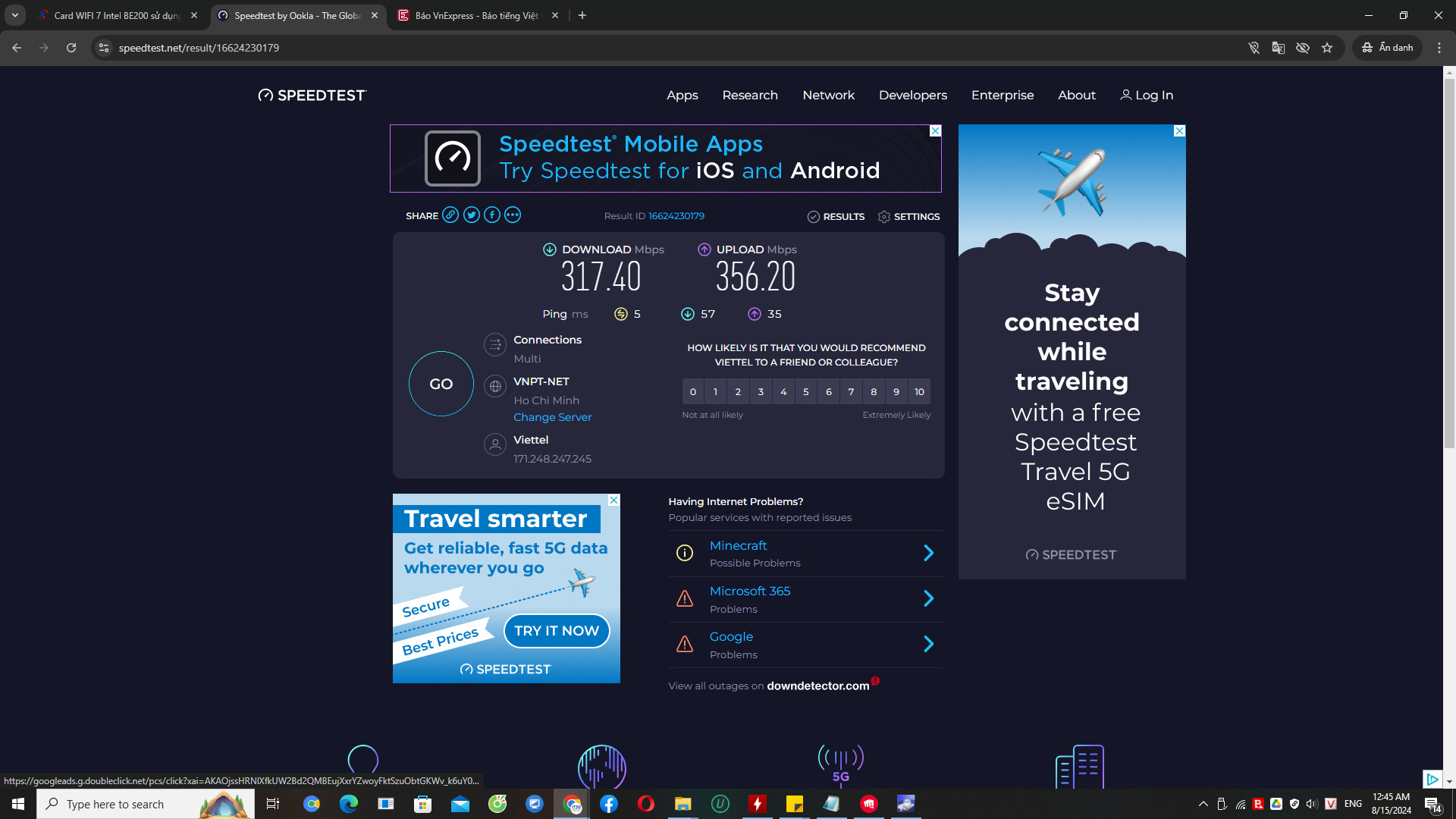Click Log In

tap(1147, 95)
